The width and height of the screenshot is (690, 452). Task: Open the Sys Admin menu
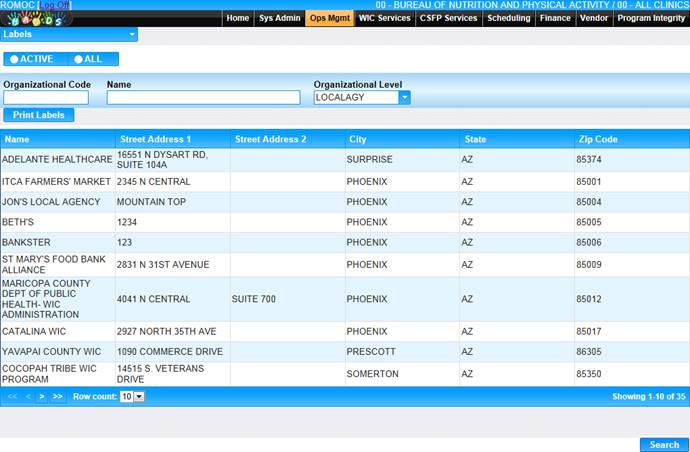pyautogui.click(x=279, y=18)
